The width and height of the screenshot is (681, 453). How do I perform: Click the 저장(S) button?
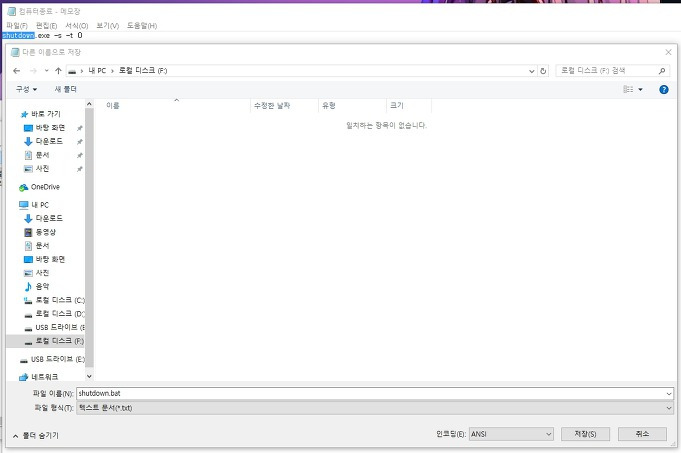pyautogui.click(x=585, y=434)
